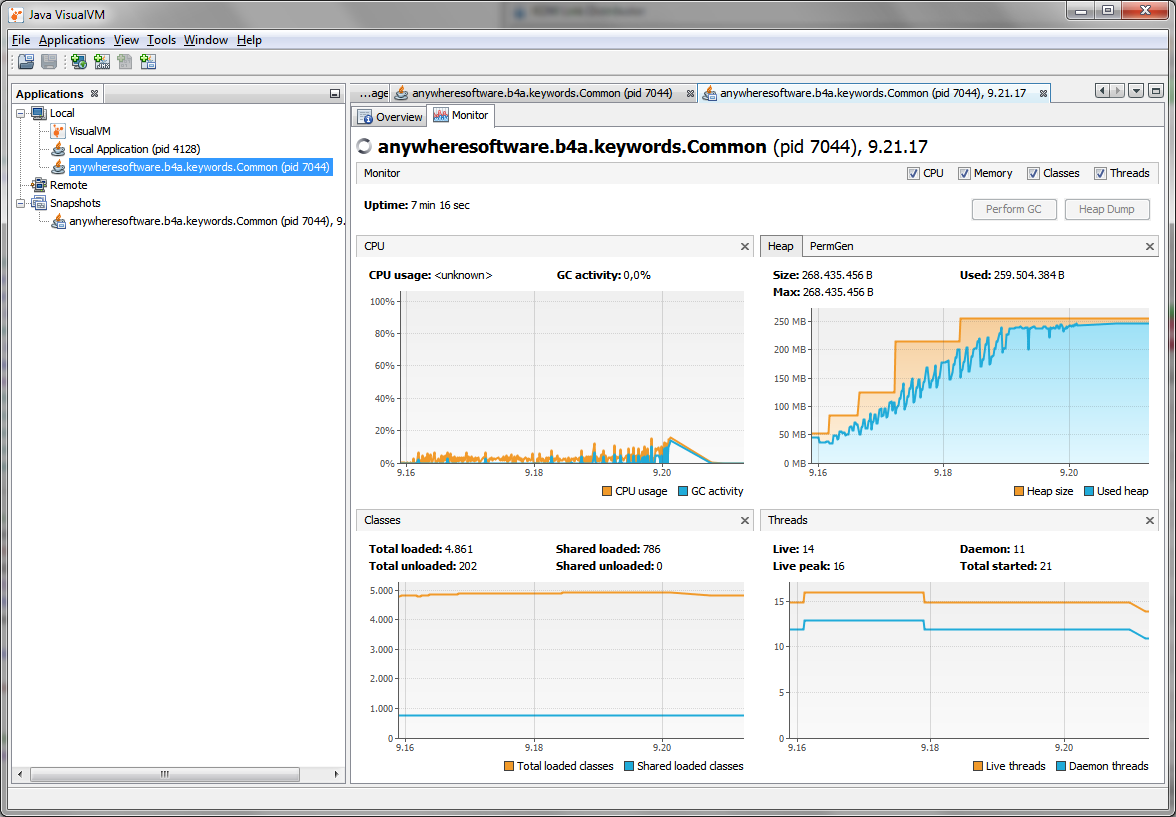Click the CPU usage orange legend swatch

607,491
